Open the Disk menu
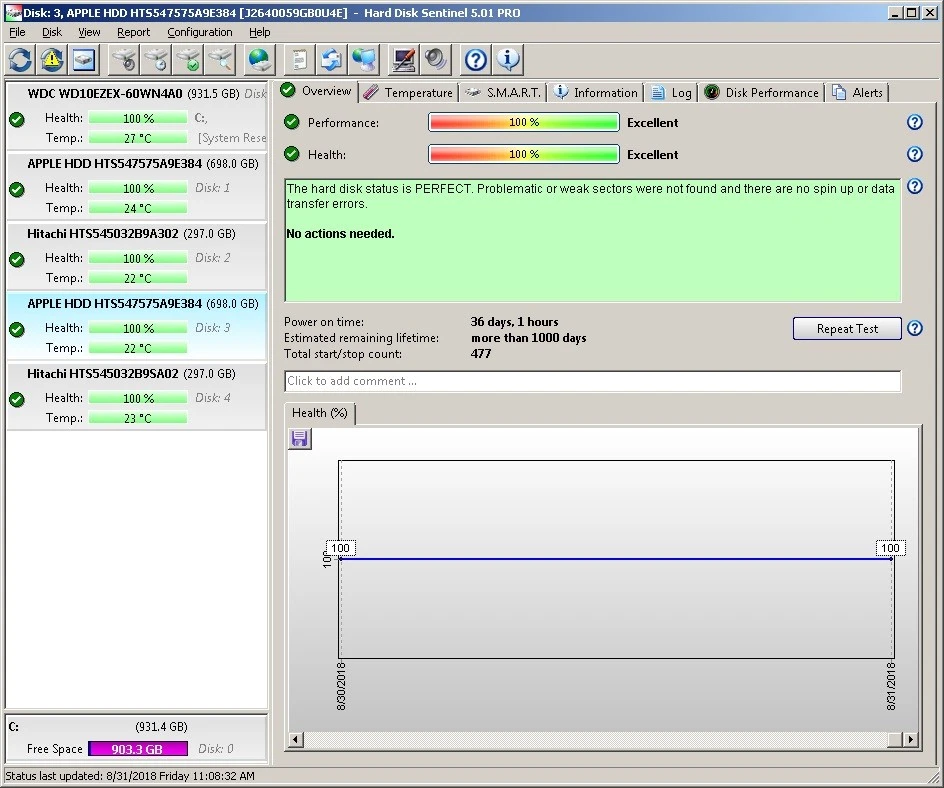The height and width of the screenshot is (788, 944). [52, 32]
